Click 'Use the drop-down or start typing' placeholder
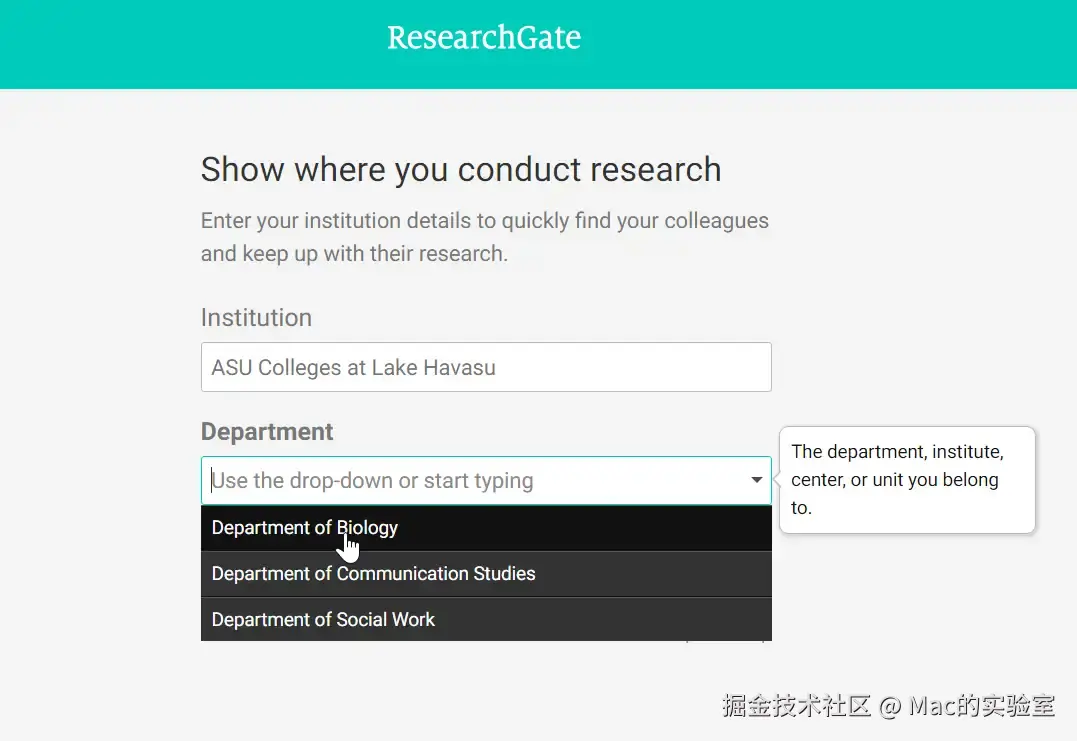Viewport: 1077px width, 741px height. point(372,481)
